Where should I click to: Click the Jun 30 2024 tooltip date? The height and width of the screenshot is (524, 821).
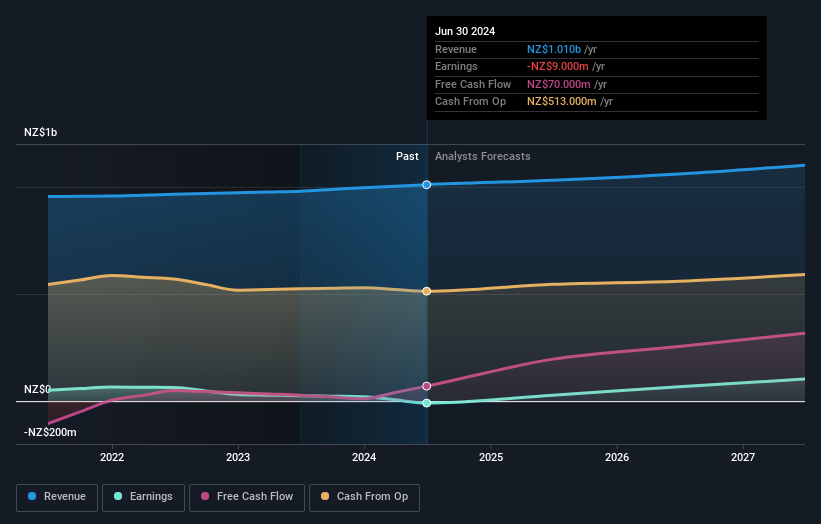pyautogui.click(x=465, y=31)
